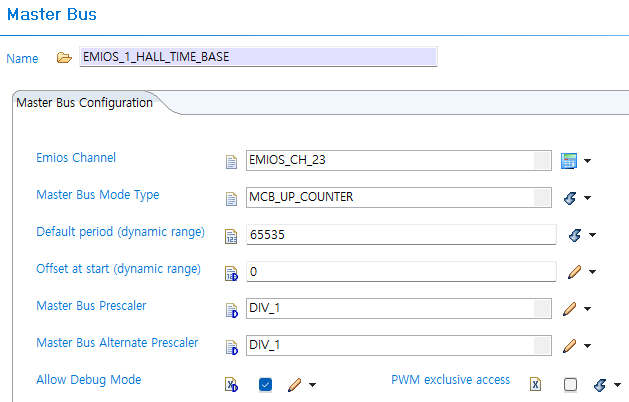Click the pencil icon for Master Bus Prescaler
Image resolution: width=629 pixels, height=402 pixels.
pos(569,309)
